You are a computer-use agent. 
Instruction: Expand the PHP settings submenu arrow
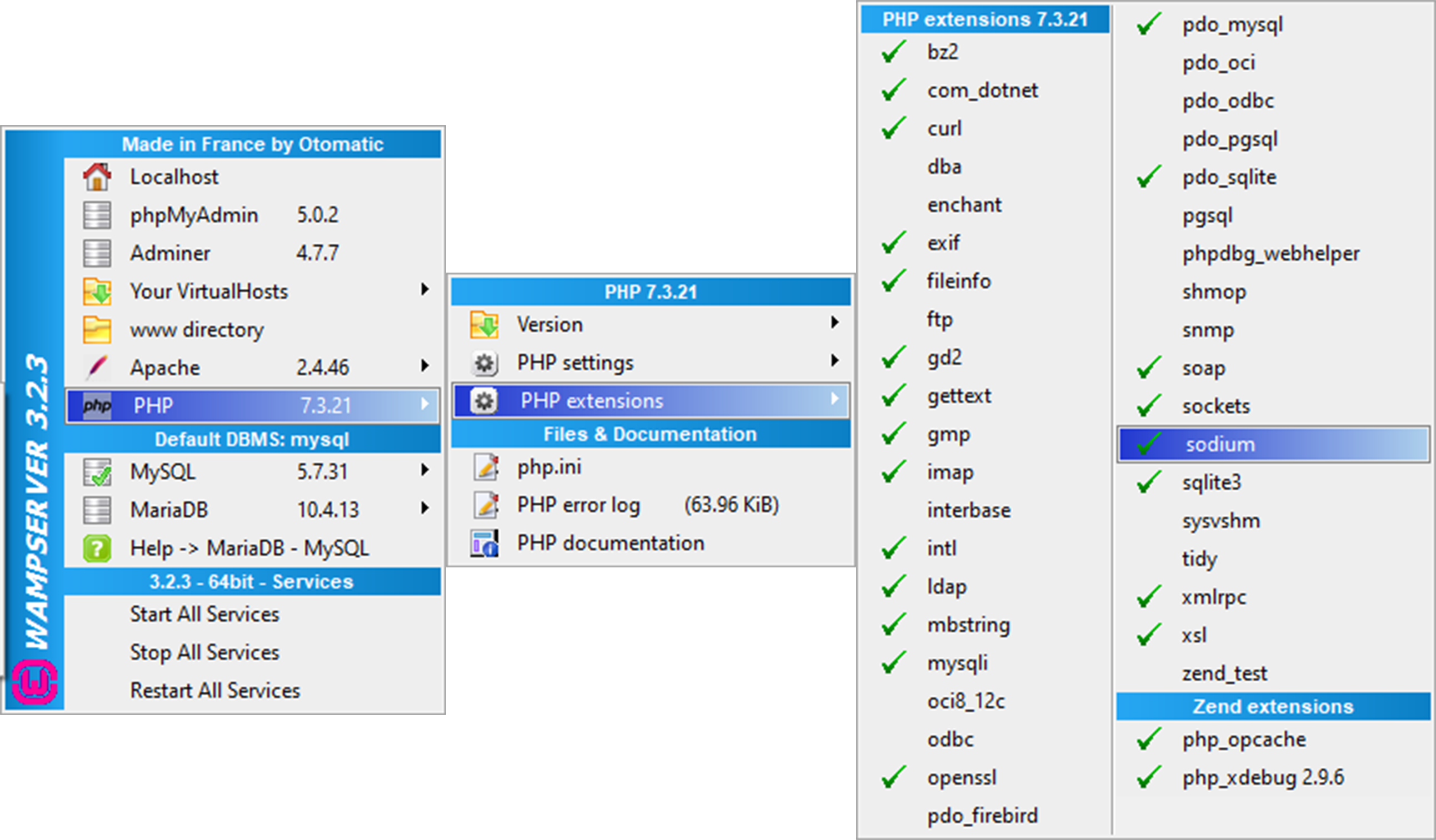[834, 360]
